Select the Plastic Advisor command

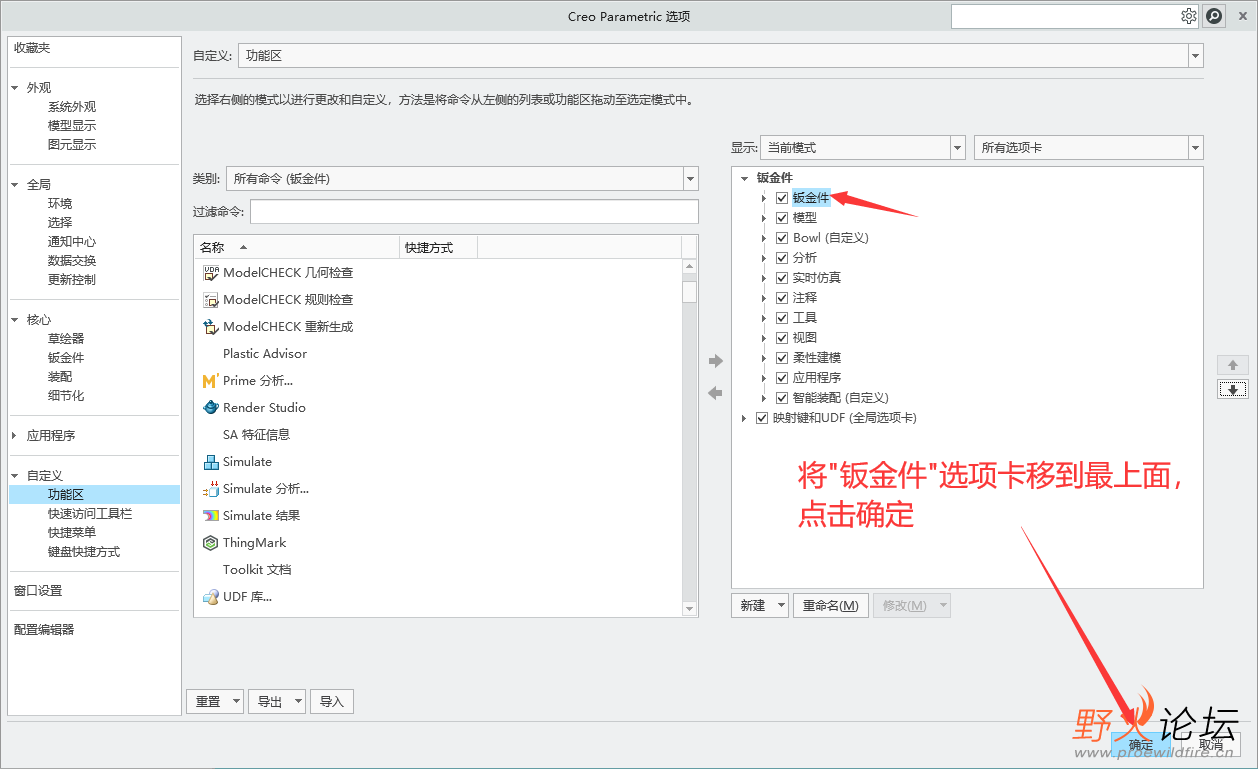265,353
